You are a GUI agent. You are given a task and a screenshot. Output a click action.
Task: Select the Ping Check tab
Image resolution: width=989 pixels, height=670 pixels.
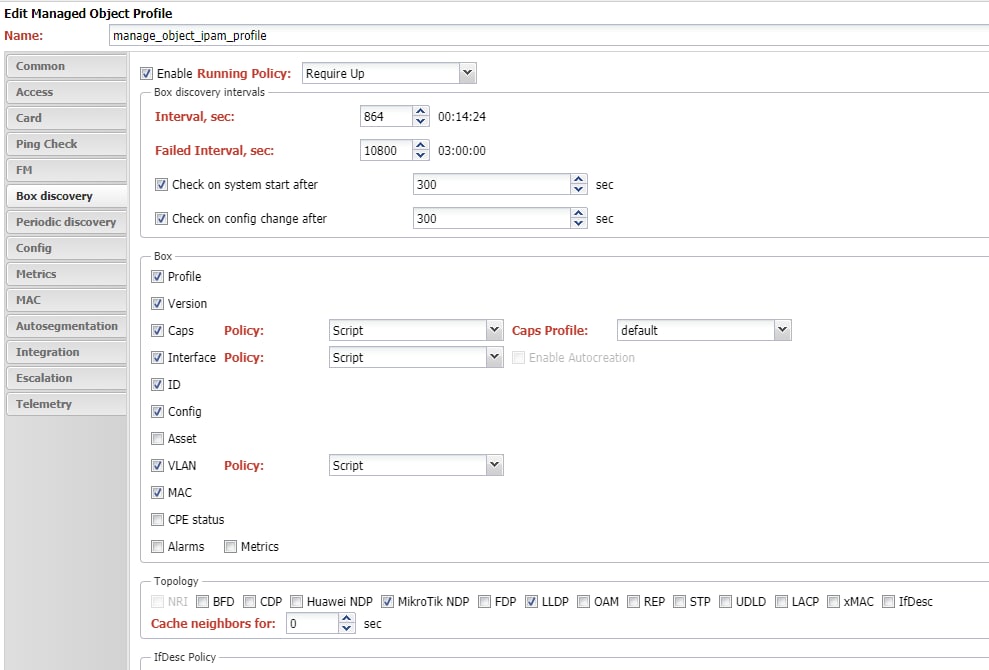(x=66, y=144)
